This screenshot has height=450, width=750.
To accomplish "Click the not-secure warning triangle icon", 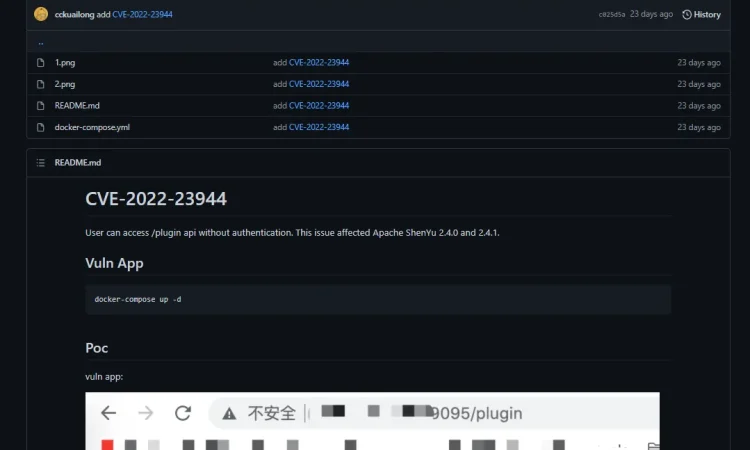I will click(x=229, y=414).
